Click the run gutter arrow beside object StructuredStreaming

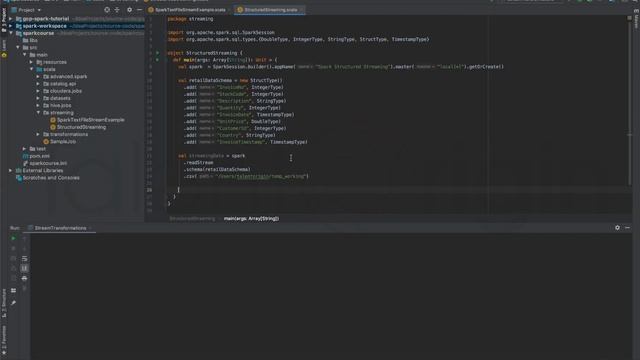pyautogui.click(x=158, y=53)
